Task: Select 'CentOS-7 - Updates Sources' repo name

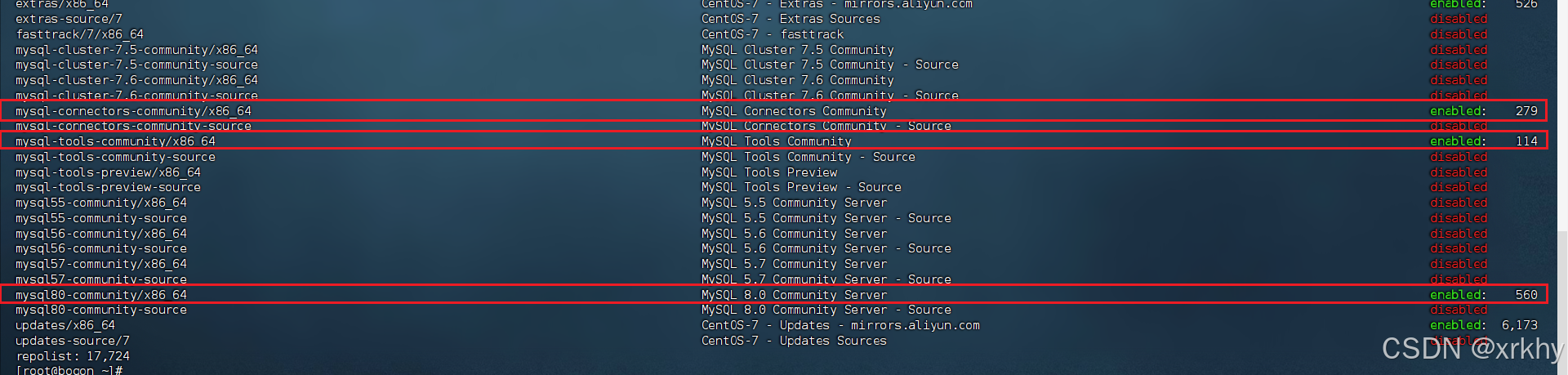Action: point(794,341)
